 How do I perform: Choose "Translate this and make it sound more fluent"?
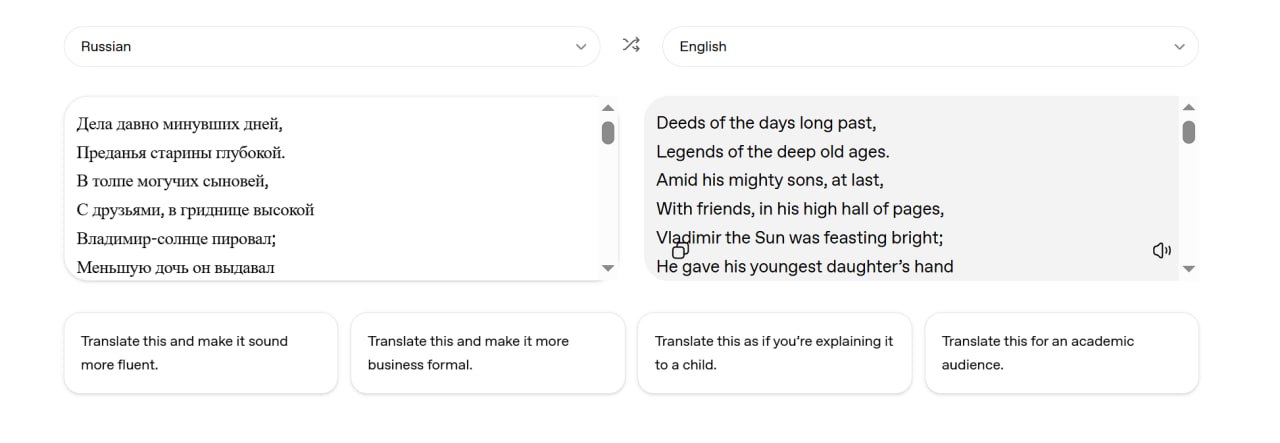pos(201,353)
